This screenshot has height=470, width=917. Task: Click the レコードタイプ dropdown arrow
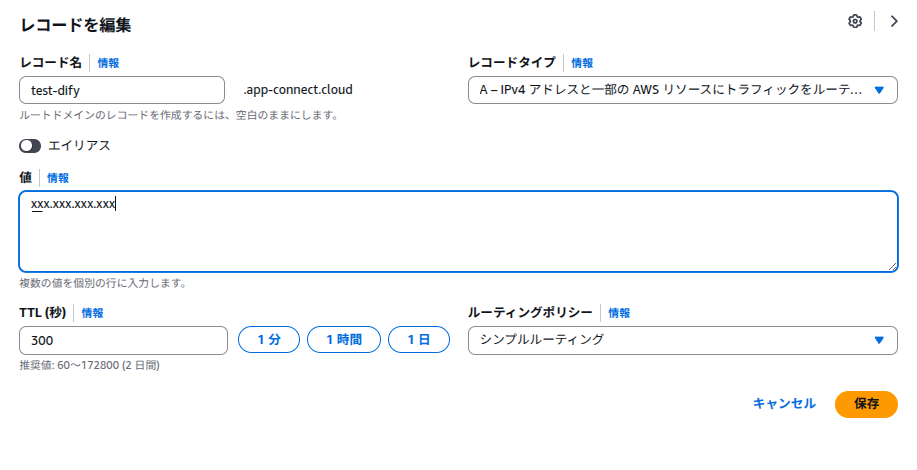pos(879,90)
